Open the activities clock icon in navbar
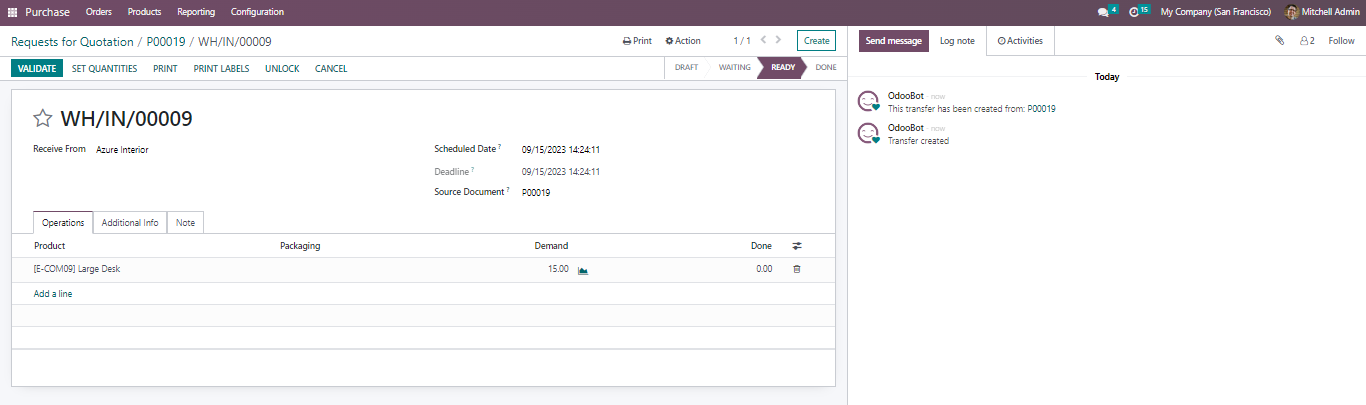This screenshot has height=405, width=1366. (1134, 12)
